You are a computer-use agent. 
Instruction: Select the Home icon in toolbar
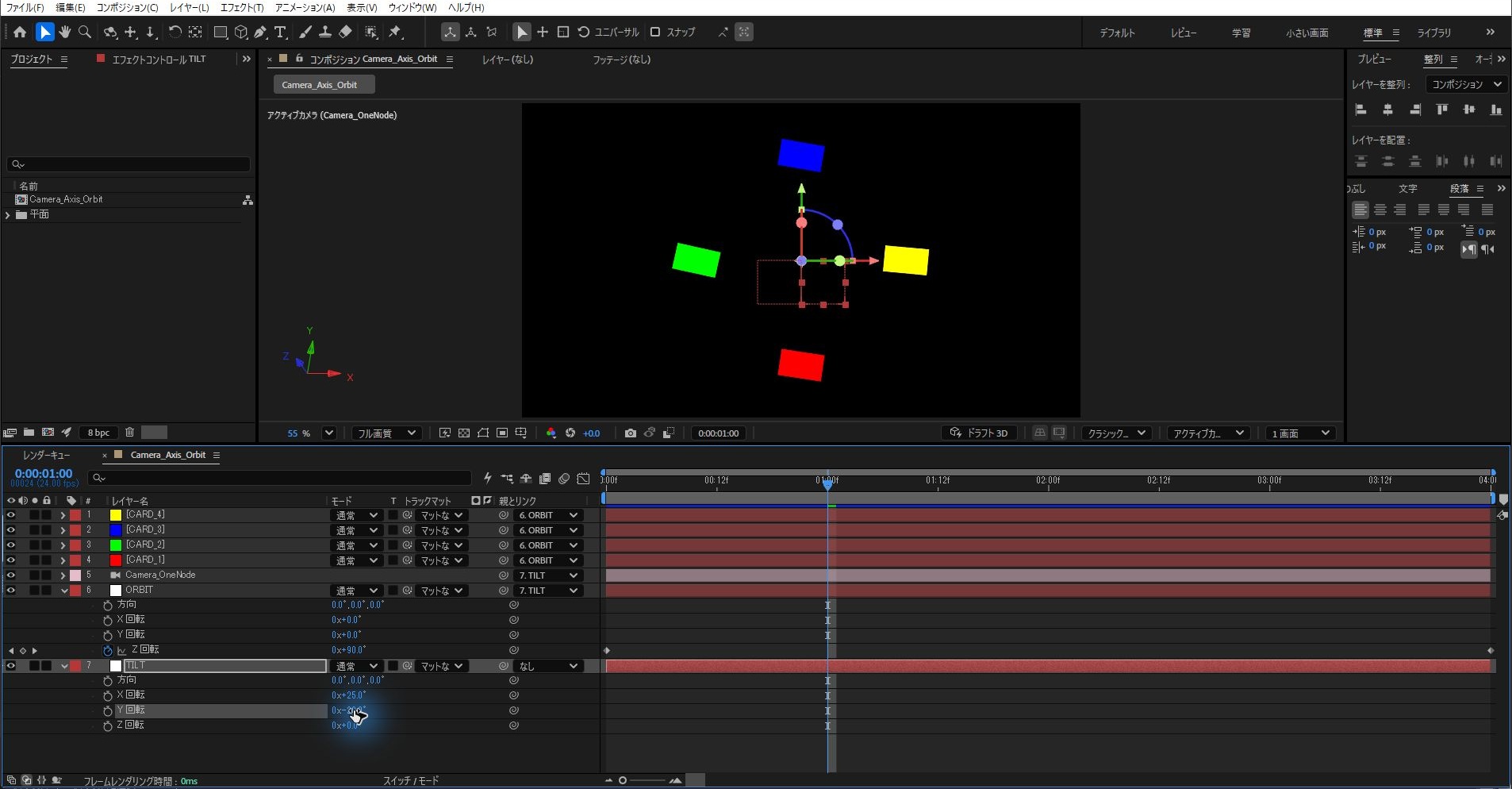click(x=20, y=32)
